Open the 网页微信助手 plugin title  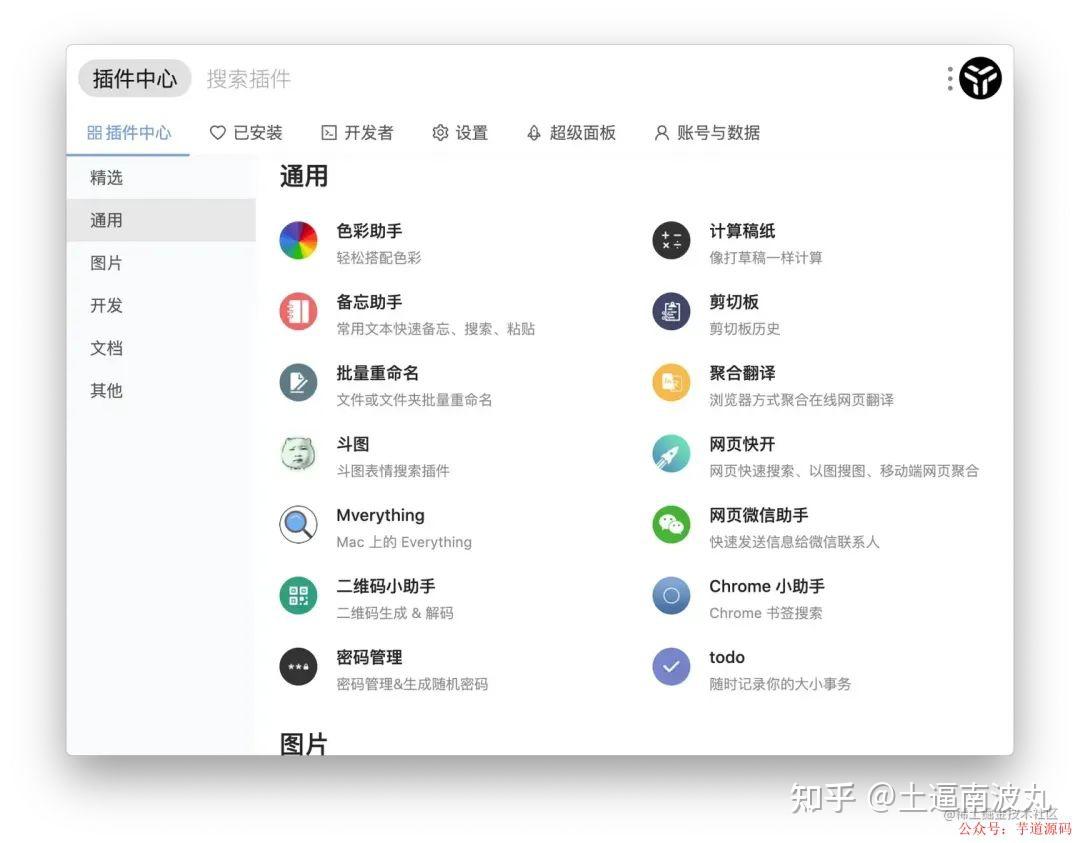pyautogui.click(x=759, y=515)
